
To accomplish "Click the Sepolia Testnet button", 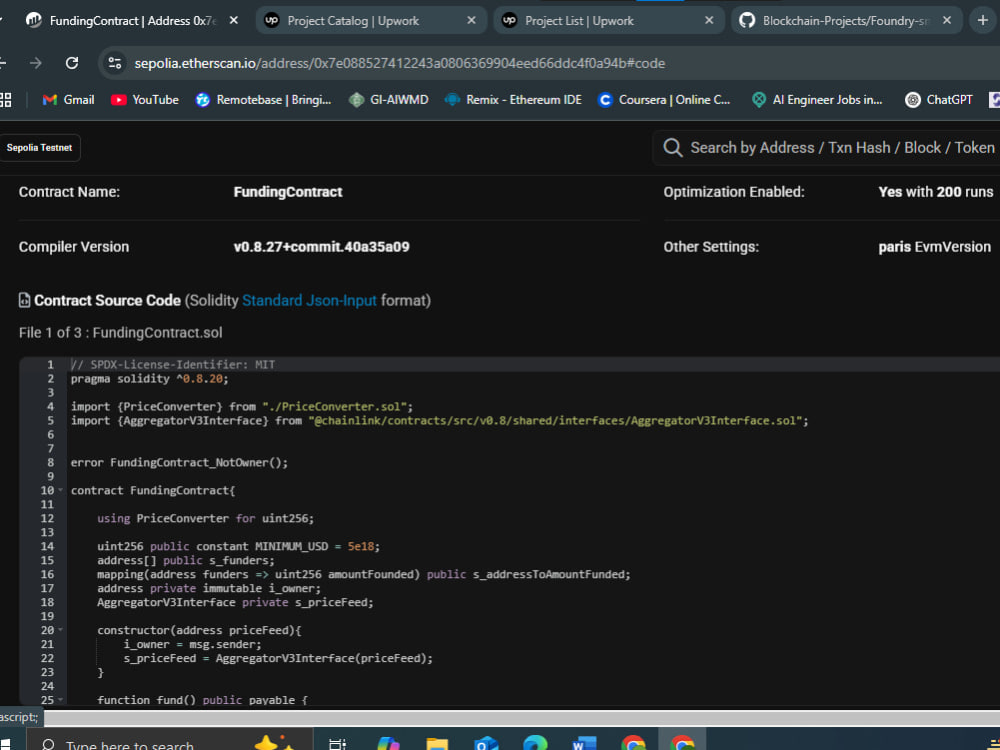I will [40, 147].
